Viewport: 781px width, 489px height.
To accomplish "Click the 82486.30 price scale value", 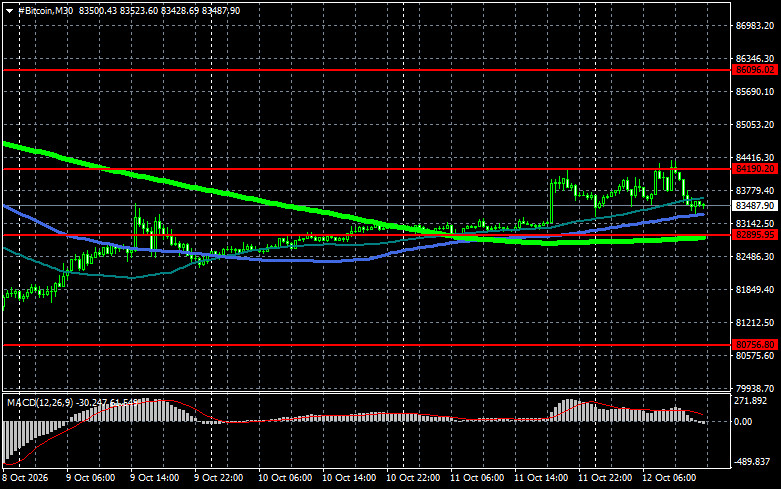I will pyautogui.click(x=755, y=256).
